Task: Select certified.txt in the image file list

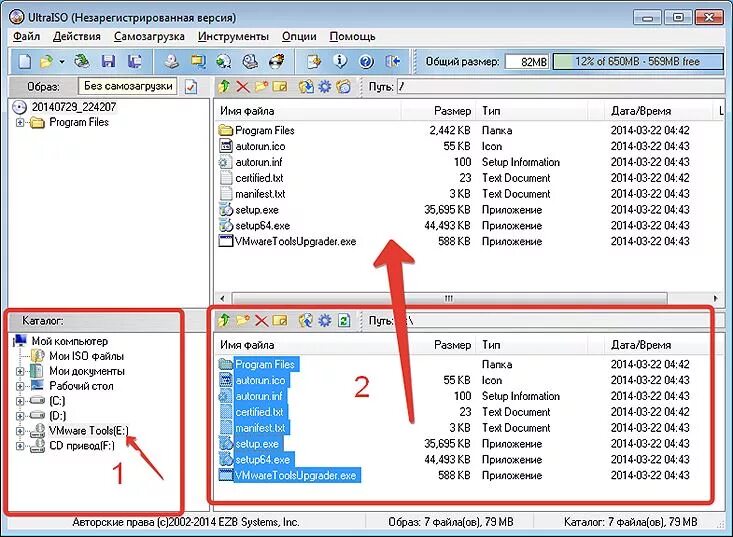Action: (x=259, y=178)
